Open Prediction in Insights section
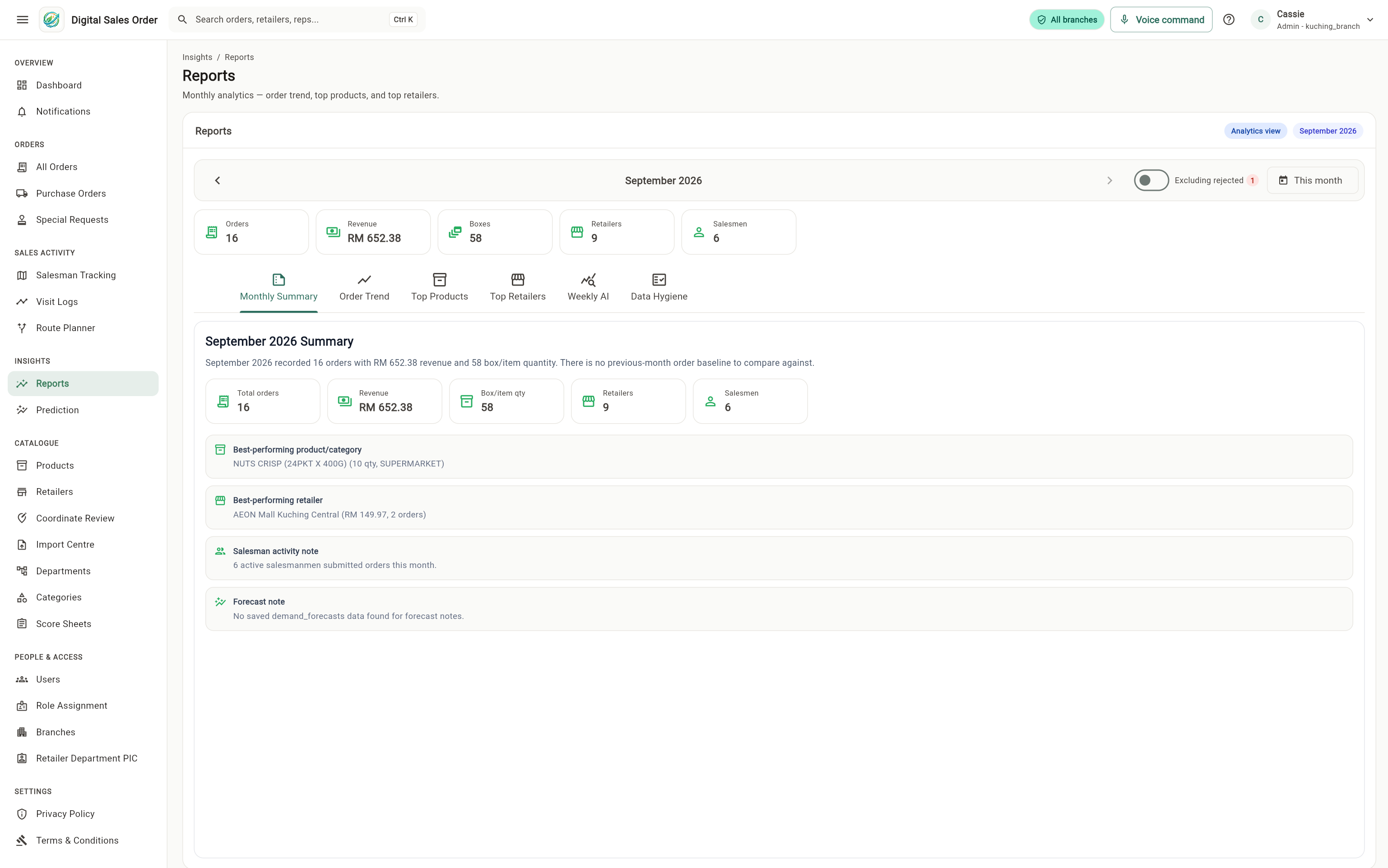 click(x=83, y=410)
